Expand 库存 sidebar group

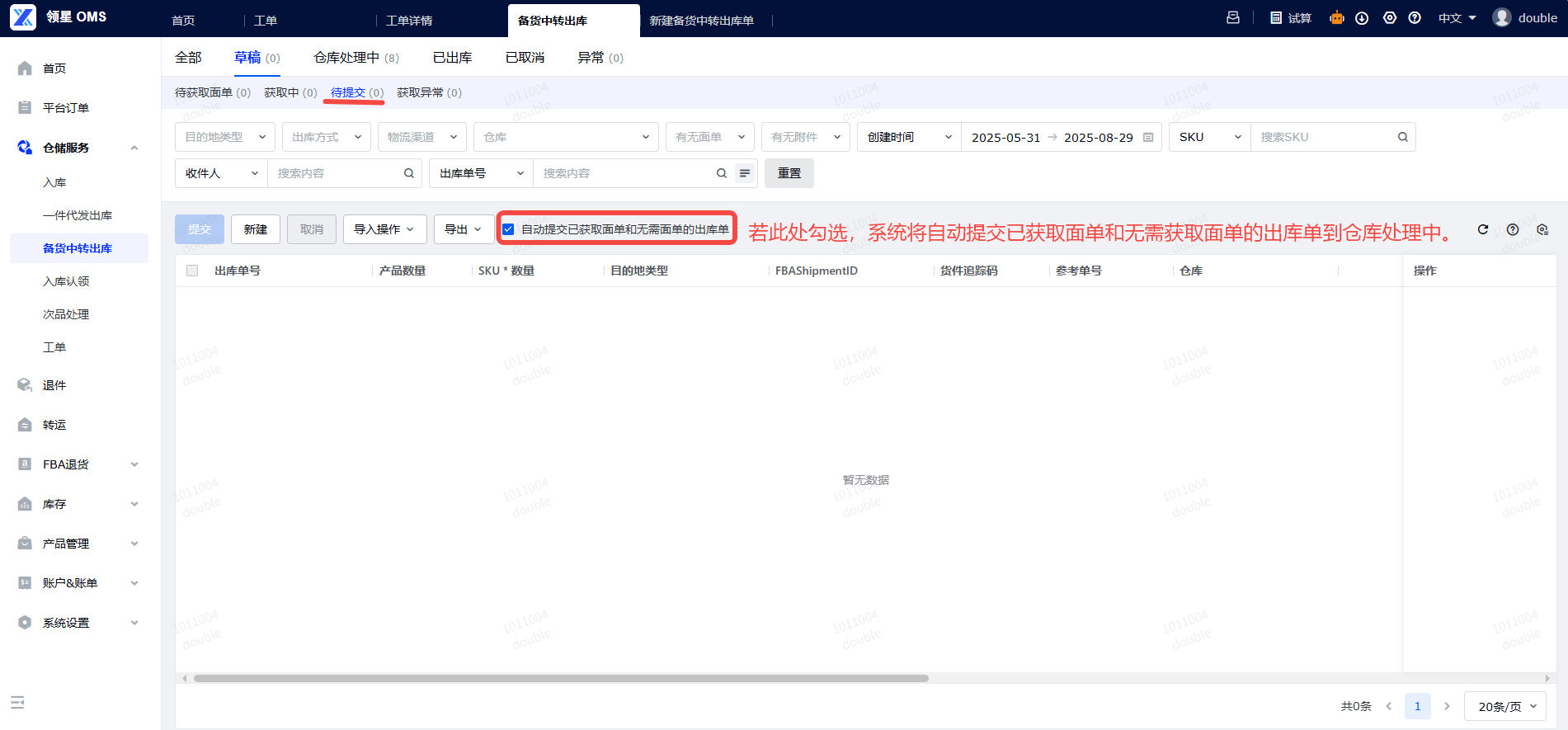coord(134,504)
